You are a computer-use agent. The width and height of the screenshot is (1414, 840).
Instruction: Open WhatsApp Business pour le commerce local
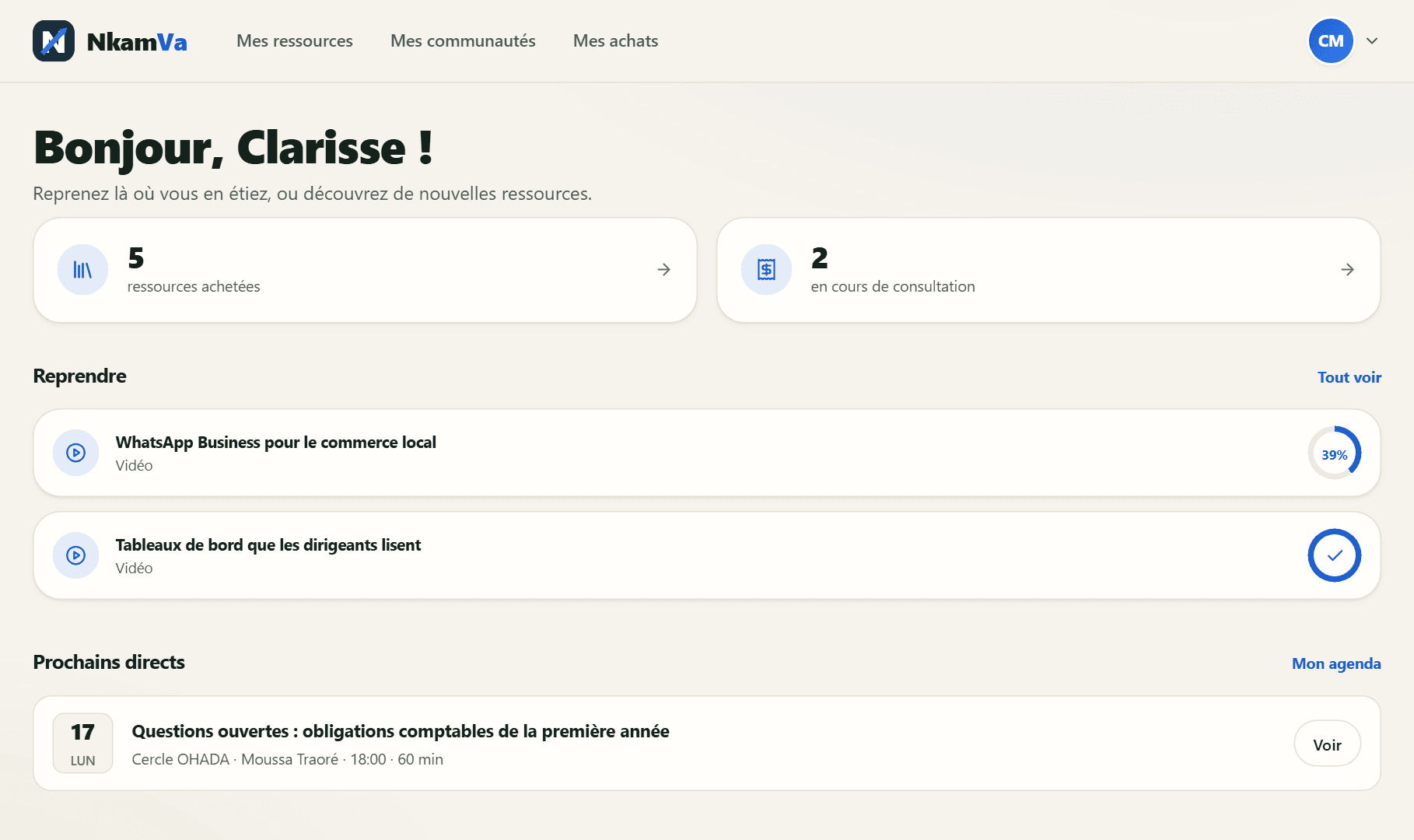coord(275,443)
